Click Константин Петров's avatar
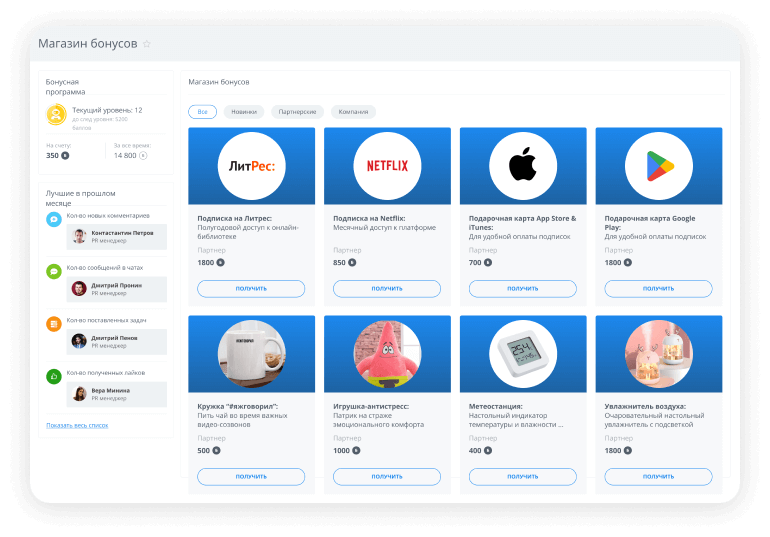The height and width of the screenshot is (537, 770). [x=79, y=237]
